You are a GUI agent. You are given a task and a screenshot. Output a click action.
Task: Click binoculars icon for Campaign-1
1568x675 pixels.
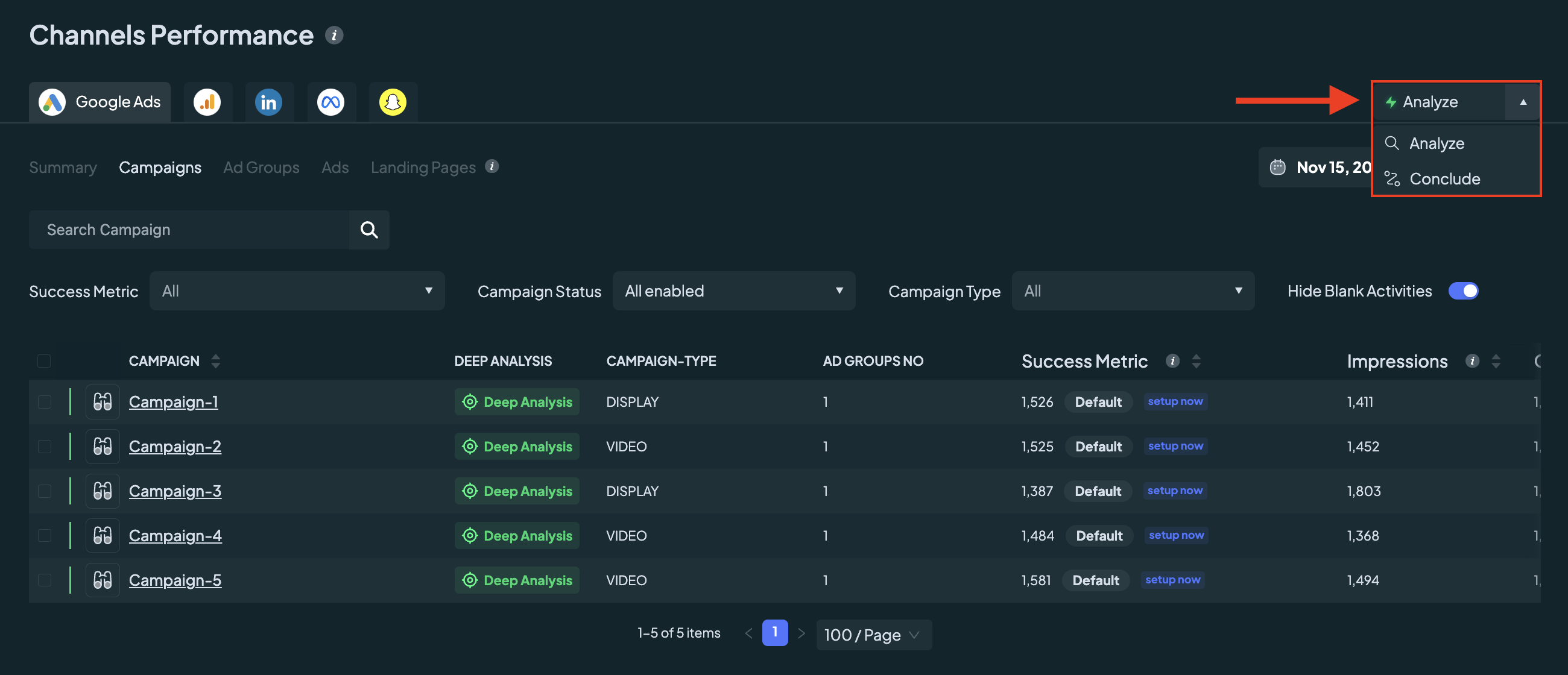point(103,402)
